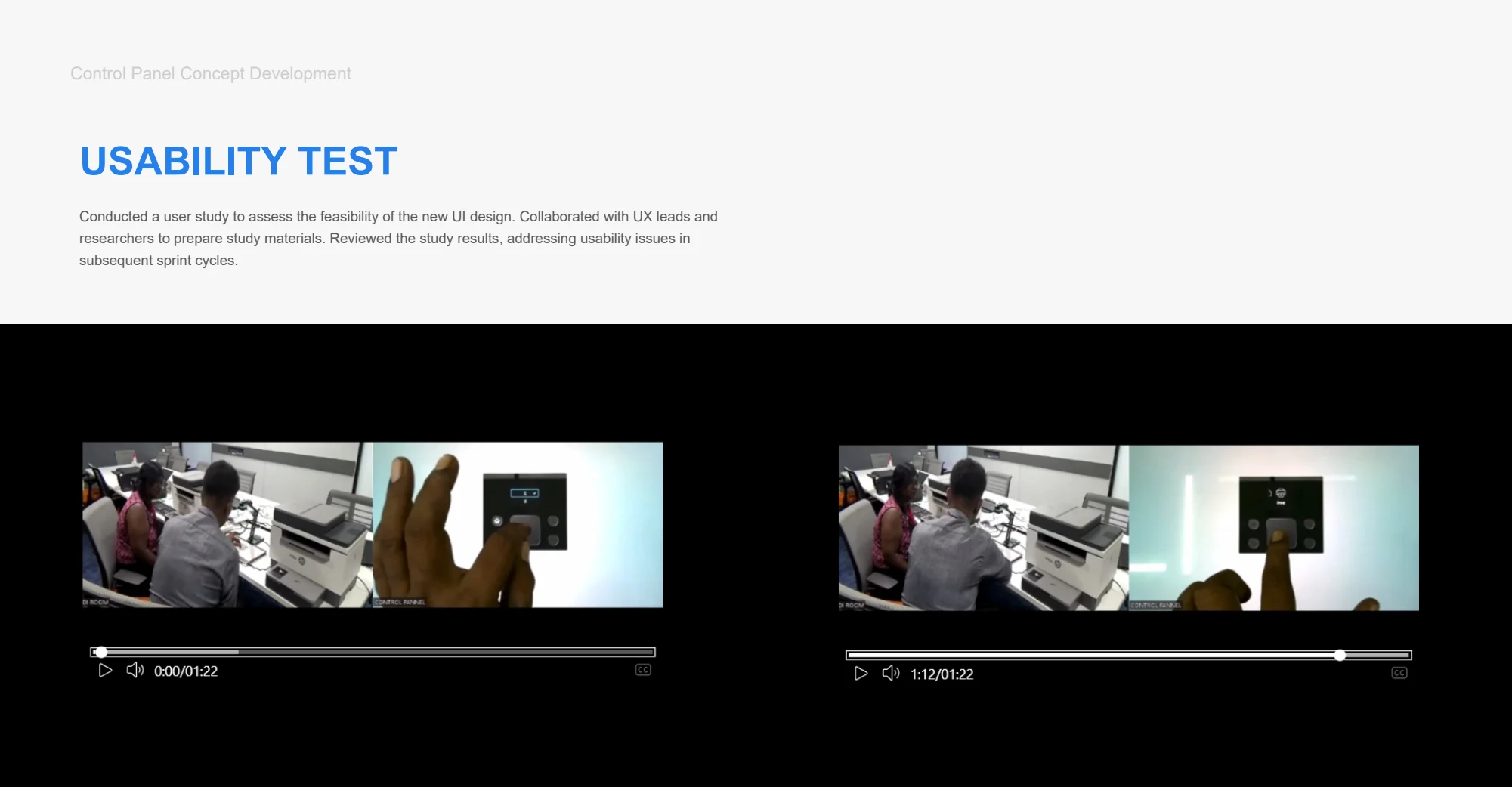Mute audio on the left video
The height and width of the screenshot is (787, 1512).
point(135,671)
